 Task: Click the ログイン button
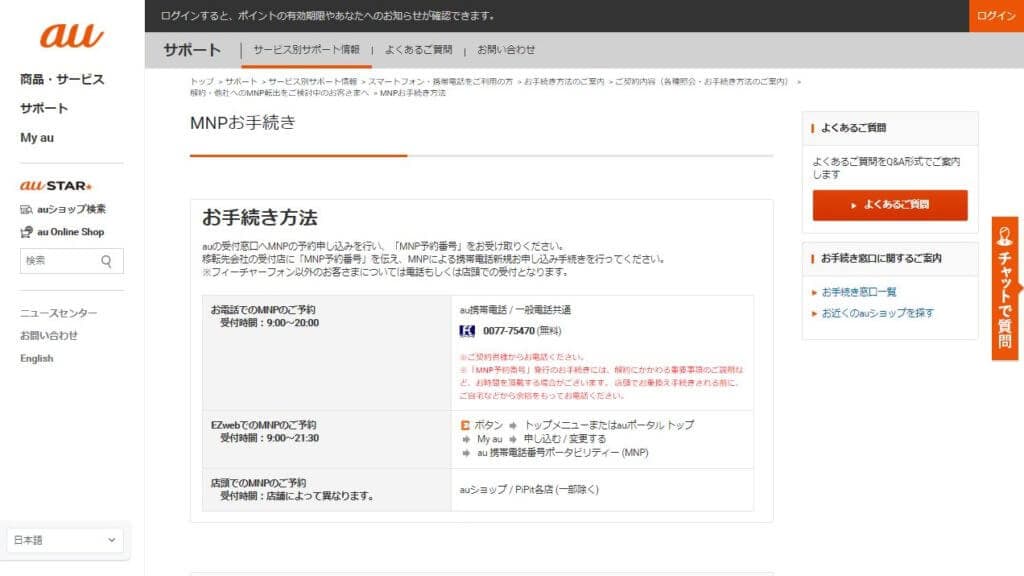996,16
